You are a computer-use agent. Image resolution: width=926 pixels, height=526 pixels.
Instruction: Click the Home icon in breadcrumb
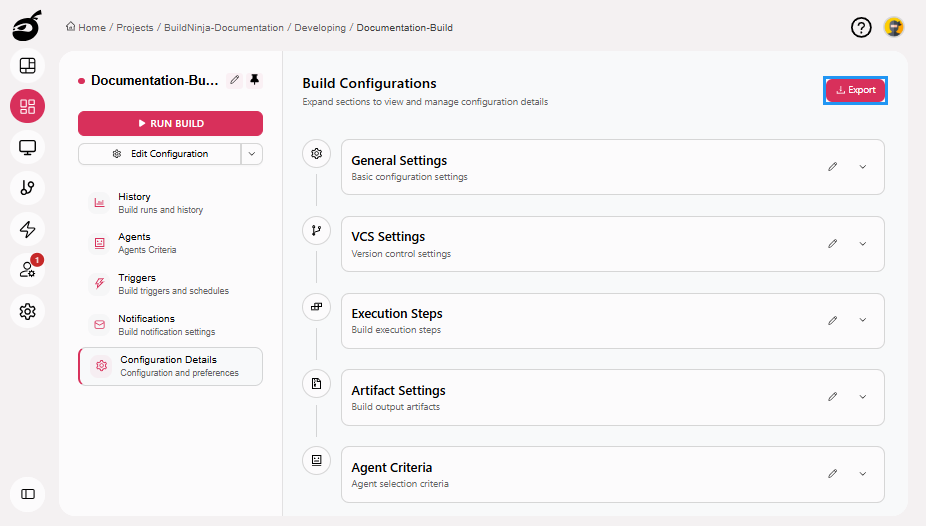coord(71,27)
